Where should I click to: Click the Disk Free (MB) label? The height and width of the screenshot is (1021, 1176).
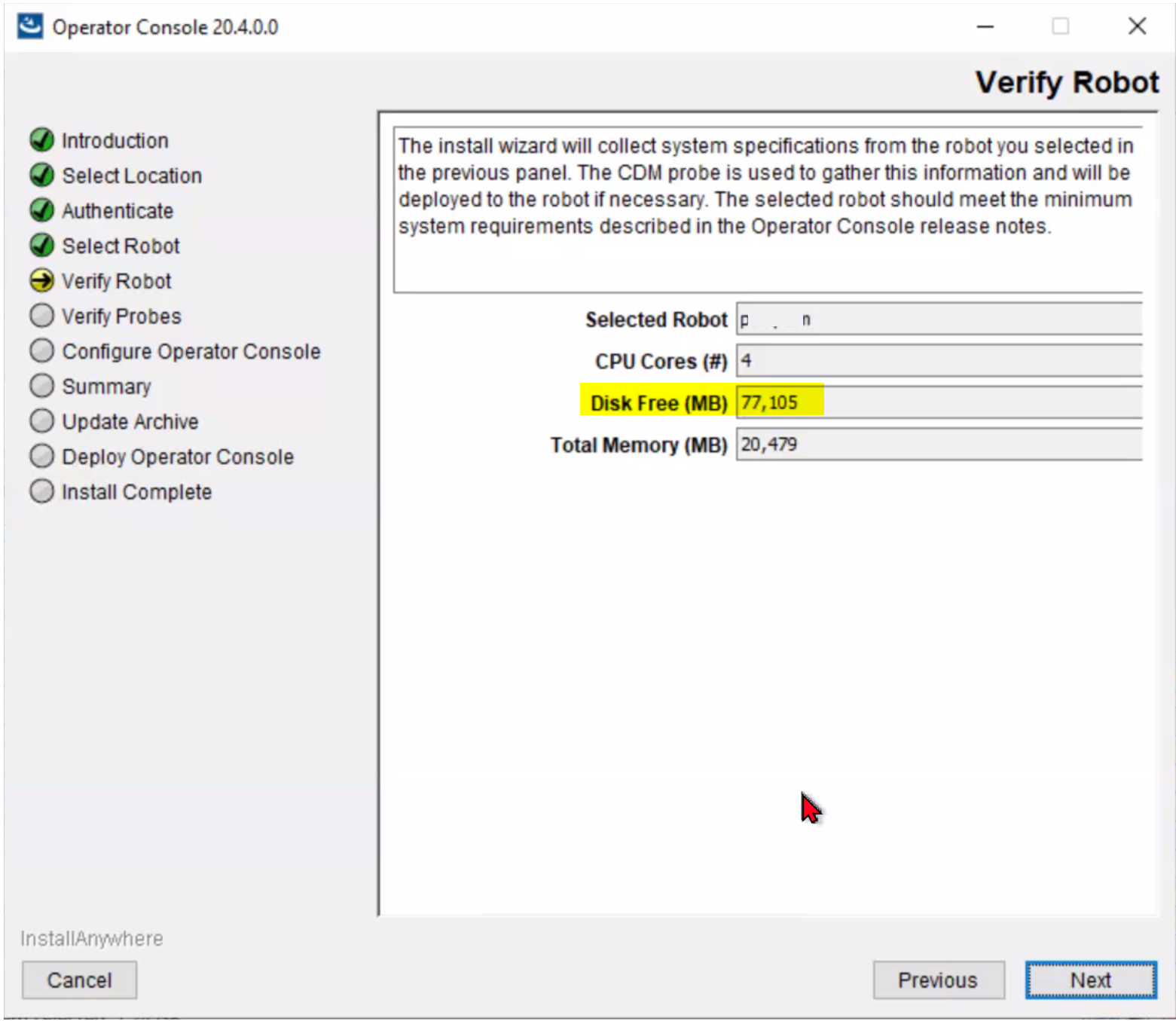pos(658,403)
